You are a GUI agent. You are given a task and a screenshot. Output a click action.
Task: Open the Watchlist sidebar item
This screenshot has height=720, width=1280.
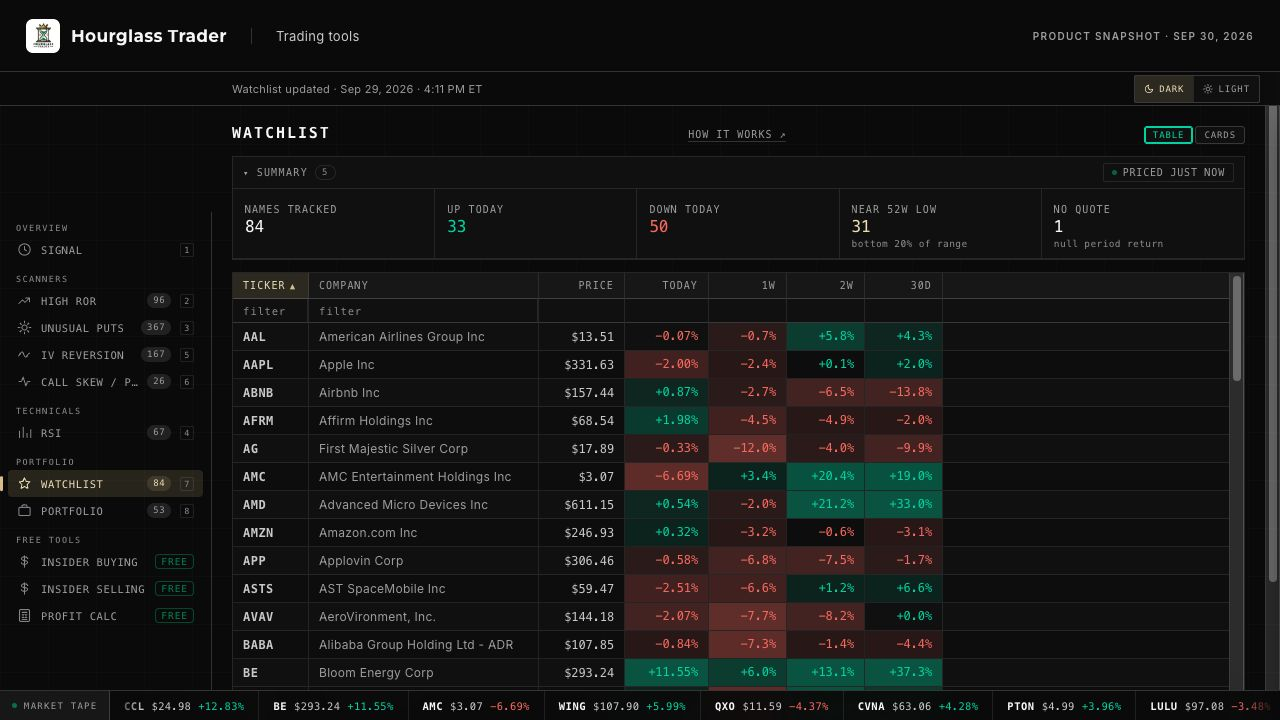(x=105, y=484)
